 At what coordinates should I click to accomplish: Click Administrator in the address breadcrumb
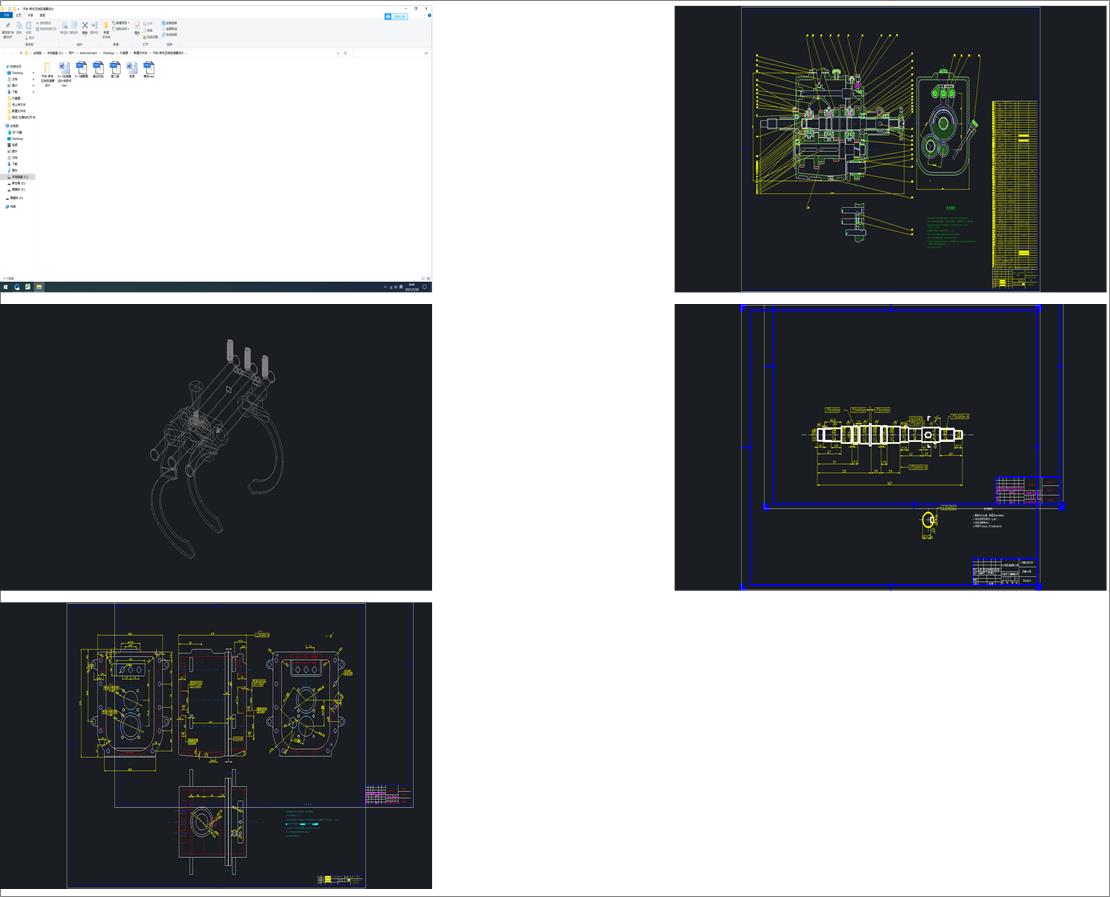pyautogui.click(x=88, y=52)
